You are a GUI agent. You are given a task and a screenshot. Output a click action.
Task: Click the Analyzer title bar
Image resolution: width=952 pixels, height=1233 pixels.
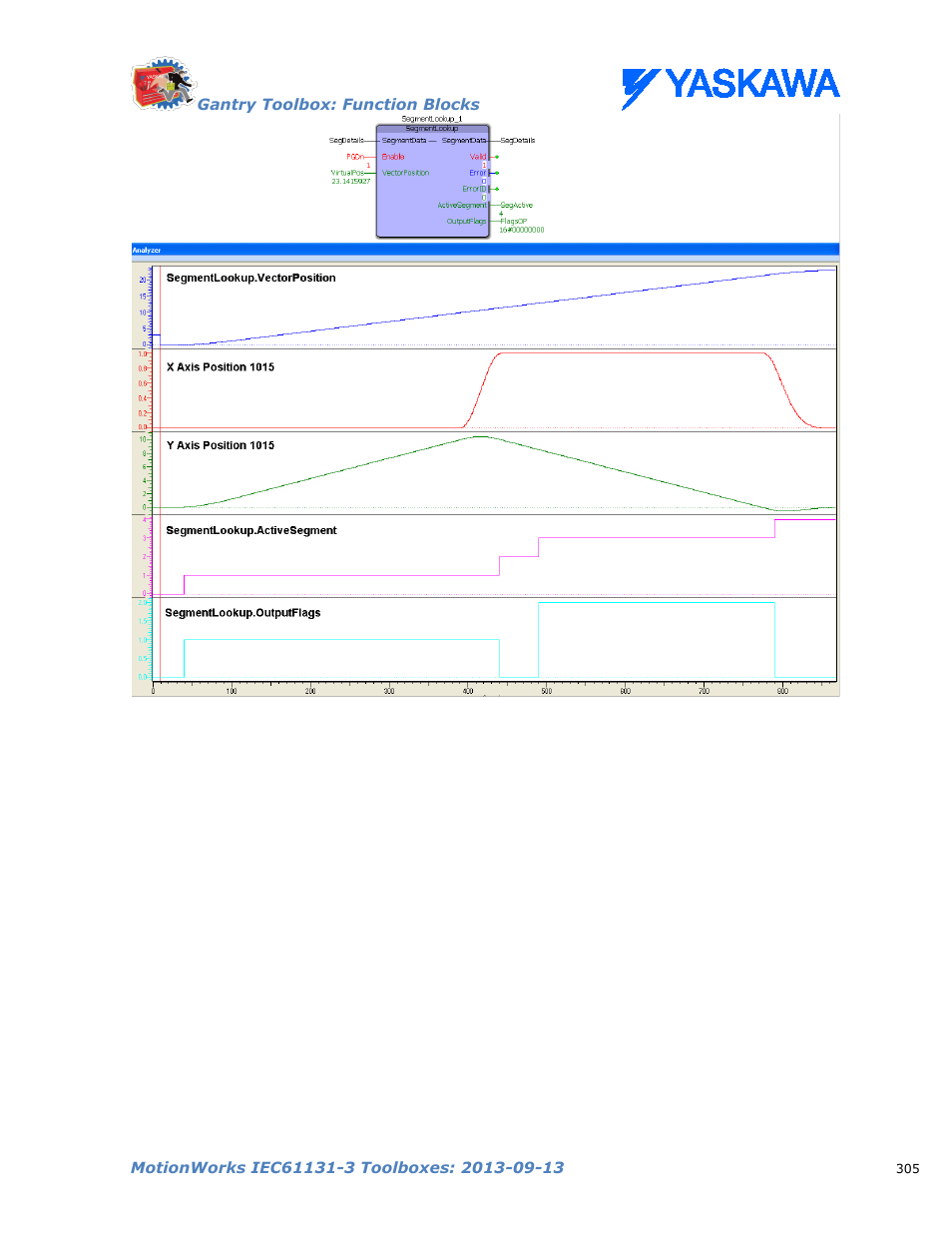click(485, 250)
